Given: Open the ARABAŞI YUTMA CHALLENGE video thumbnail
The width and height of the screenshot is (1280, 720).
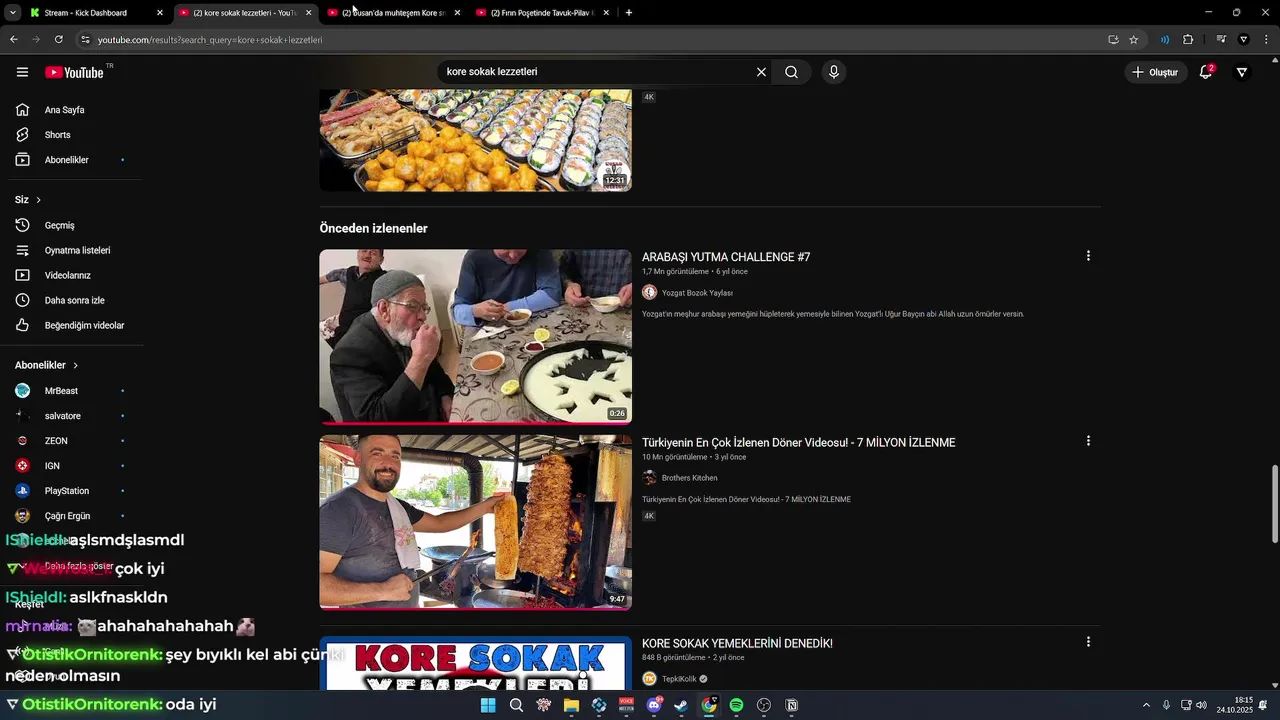Looking at the screenshot, I should (x=475, y=336).
